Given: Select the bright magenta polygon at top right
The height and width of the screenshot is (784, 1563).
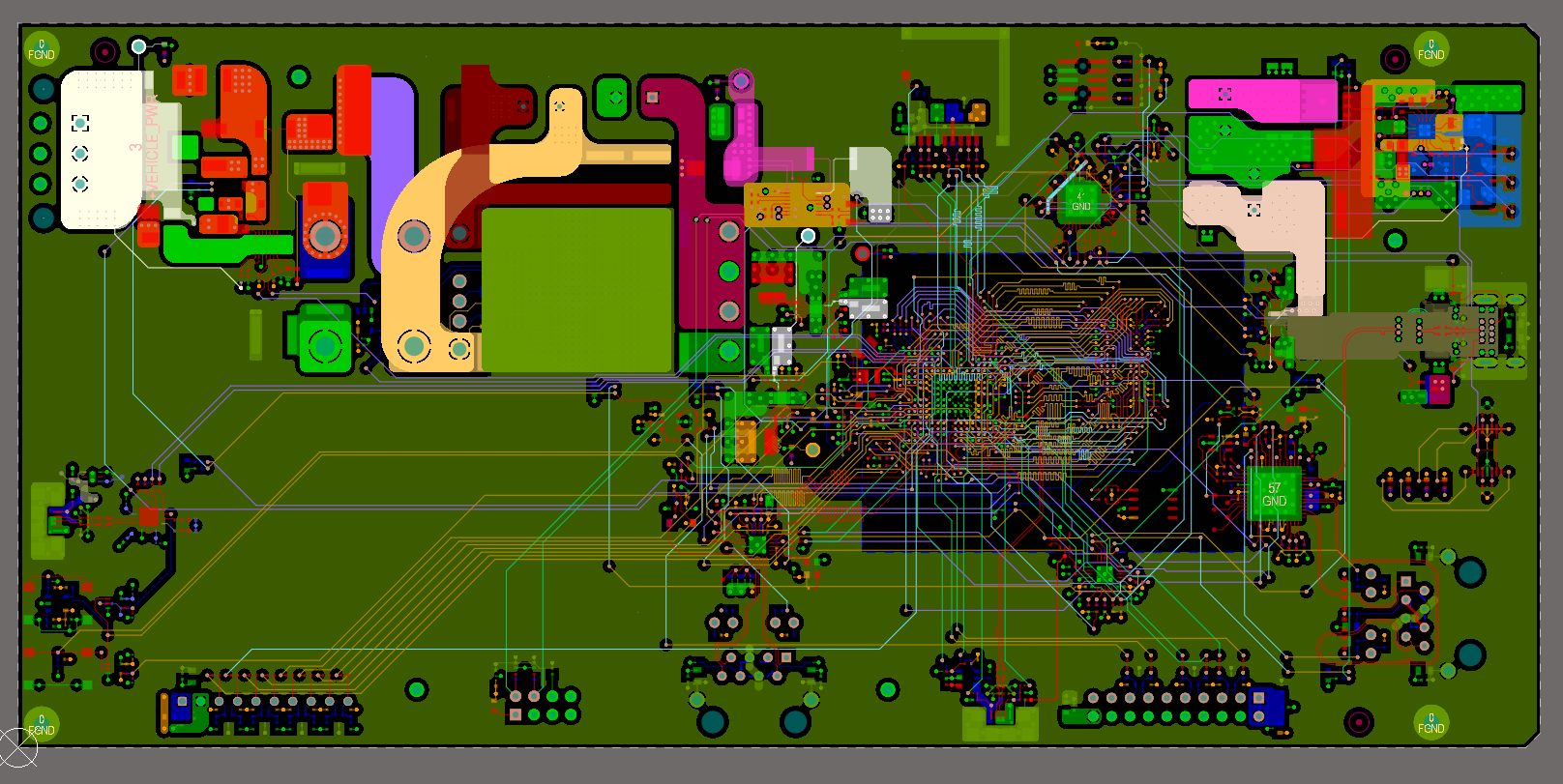Looking at the screenshot, I should point(1262,100).
